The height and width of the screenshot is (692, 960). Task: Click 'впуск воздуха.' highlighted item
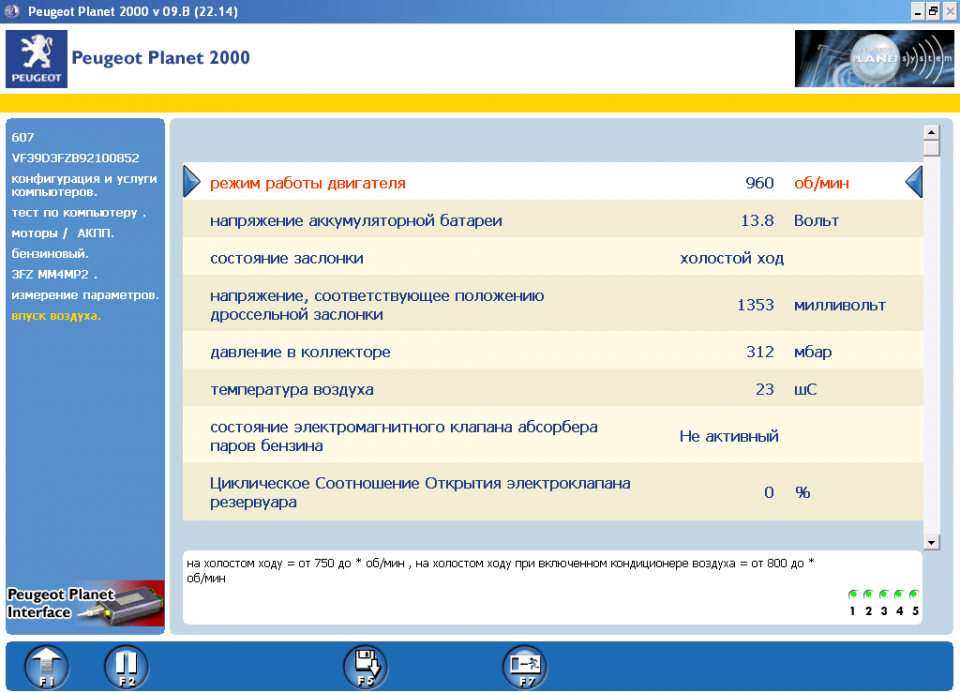point(56,315)
